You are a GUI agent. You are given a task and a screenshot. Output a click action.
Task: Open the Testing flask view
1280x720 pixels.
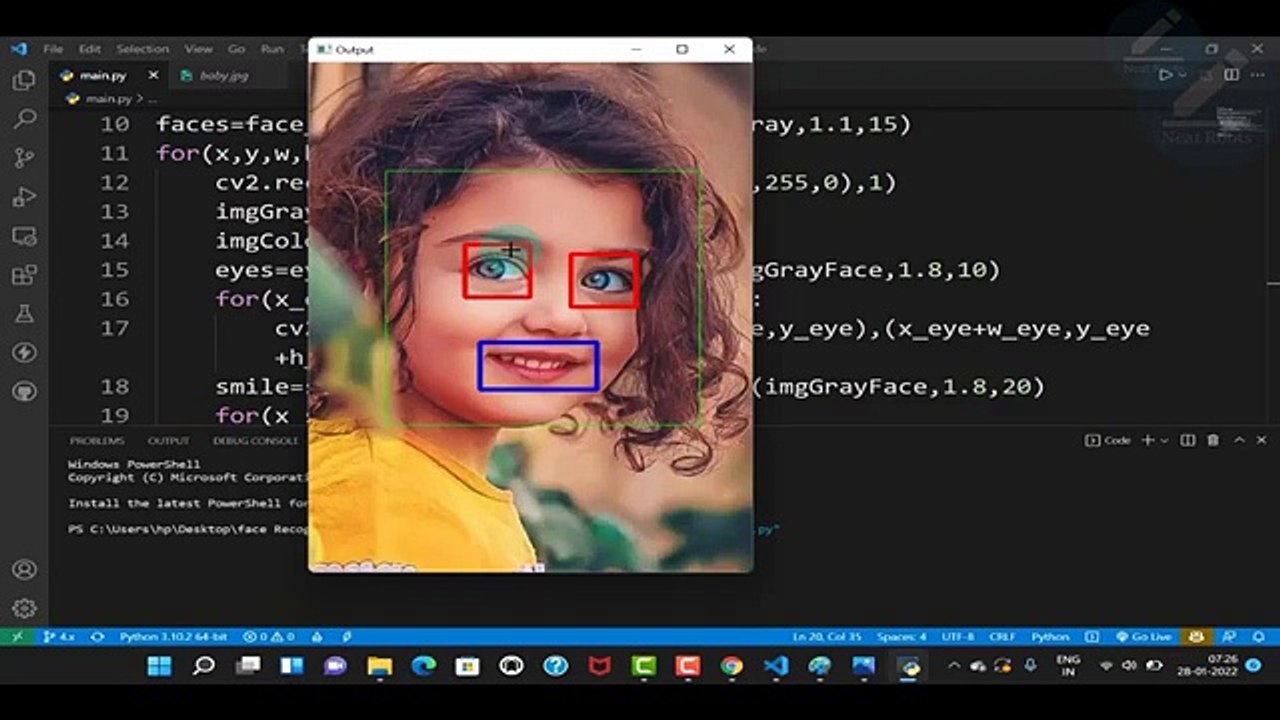[x=24, y=314]
